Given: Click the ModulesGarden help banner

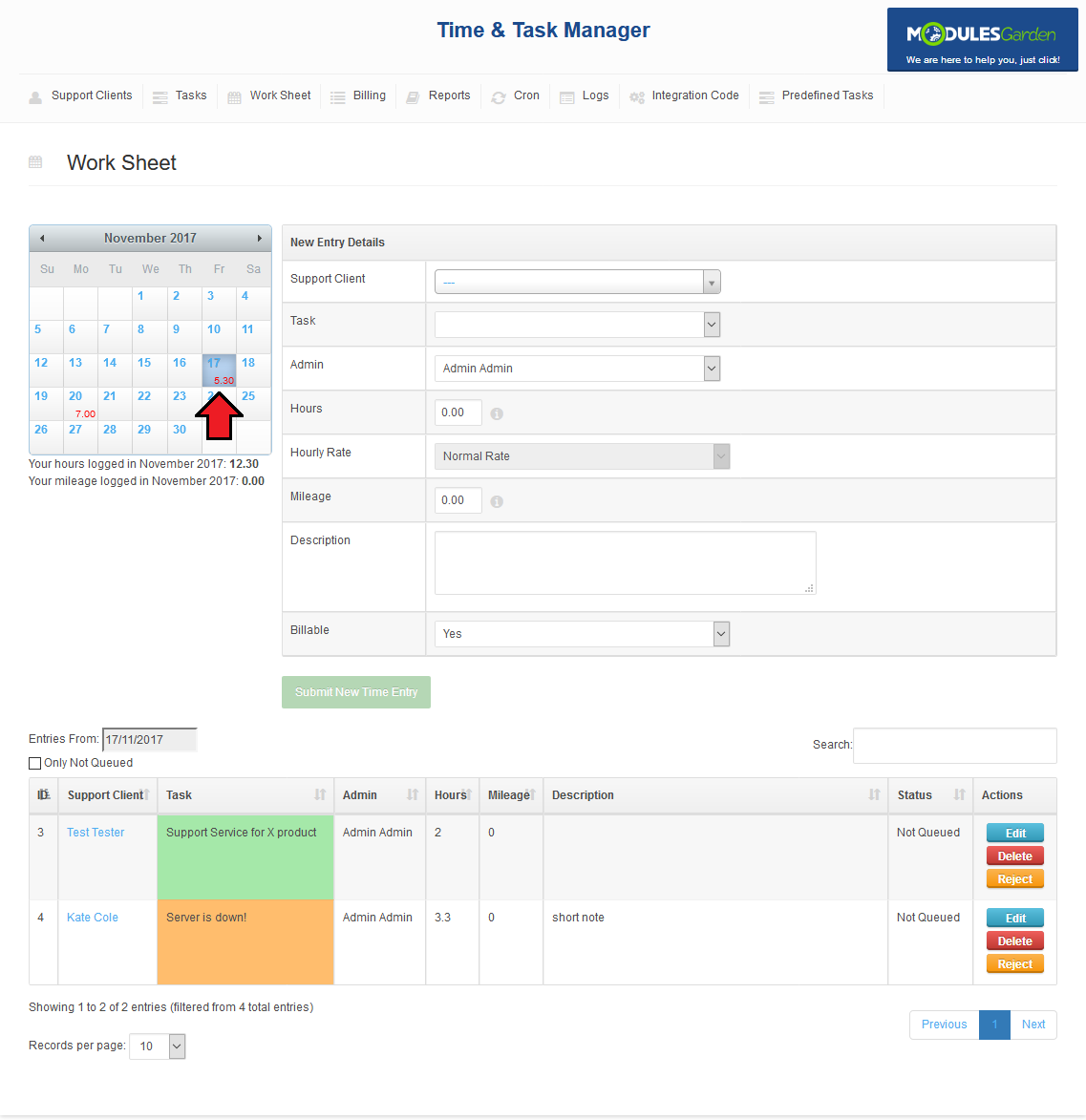Looking at the screenshot, I should point(983,40).
